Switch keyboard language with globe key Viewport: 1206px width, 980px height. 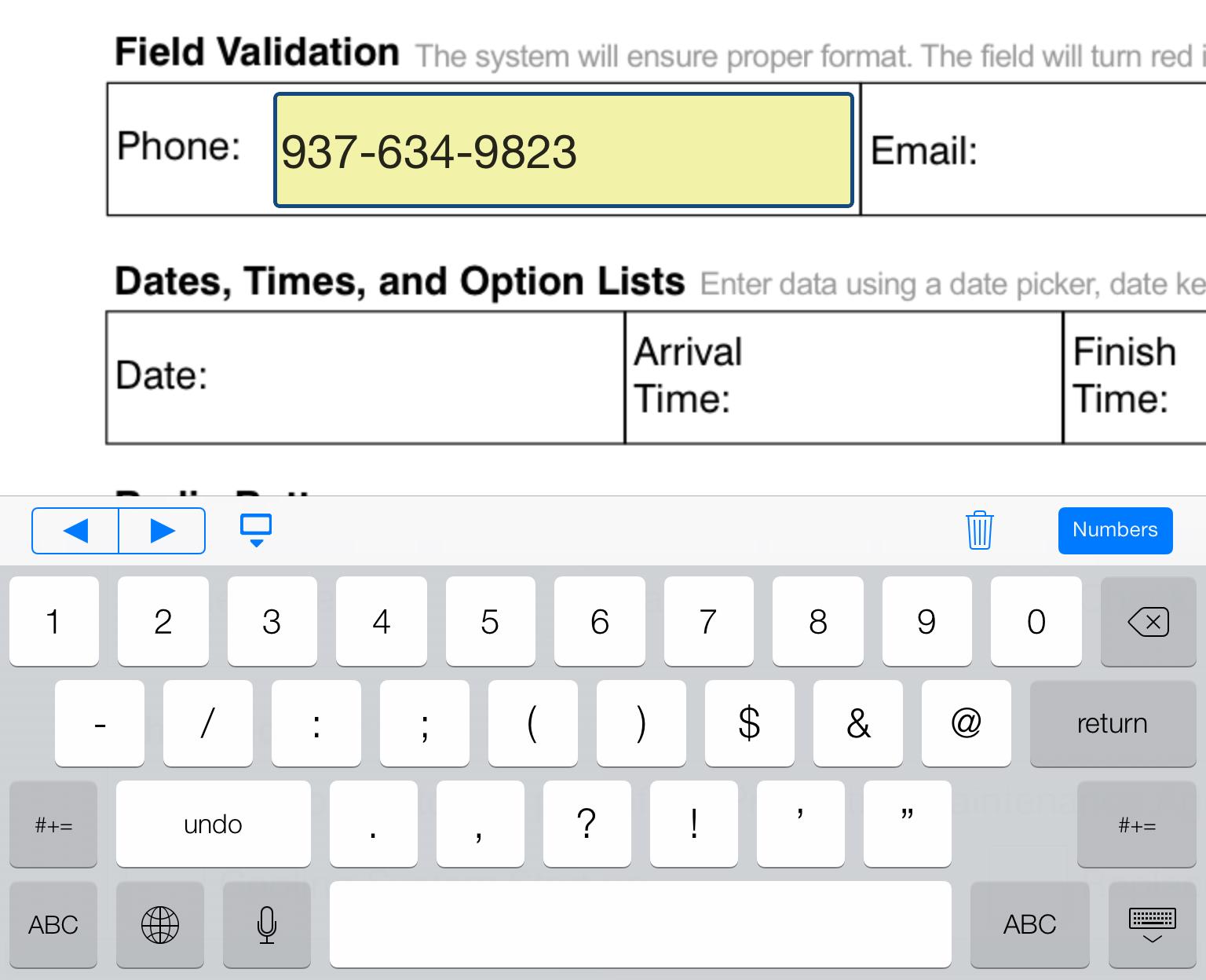tap(160, 924)
